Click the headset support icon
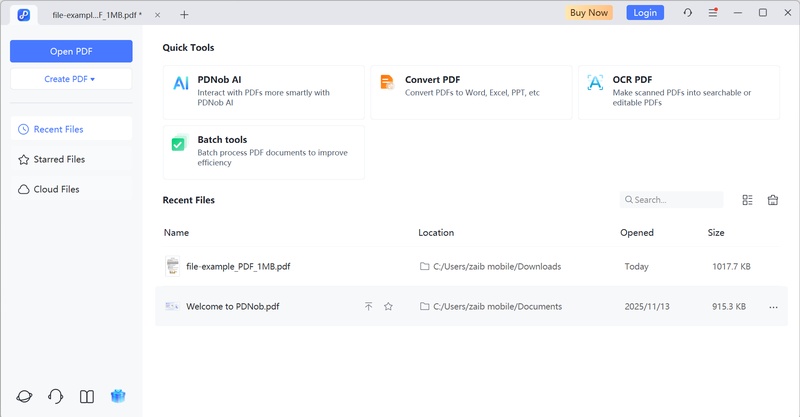Image resolution: width=800 pixels, height=417 pixels. click(x=56, y=396)
